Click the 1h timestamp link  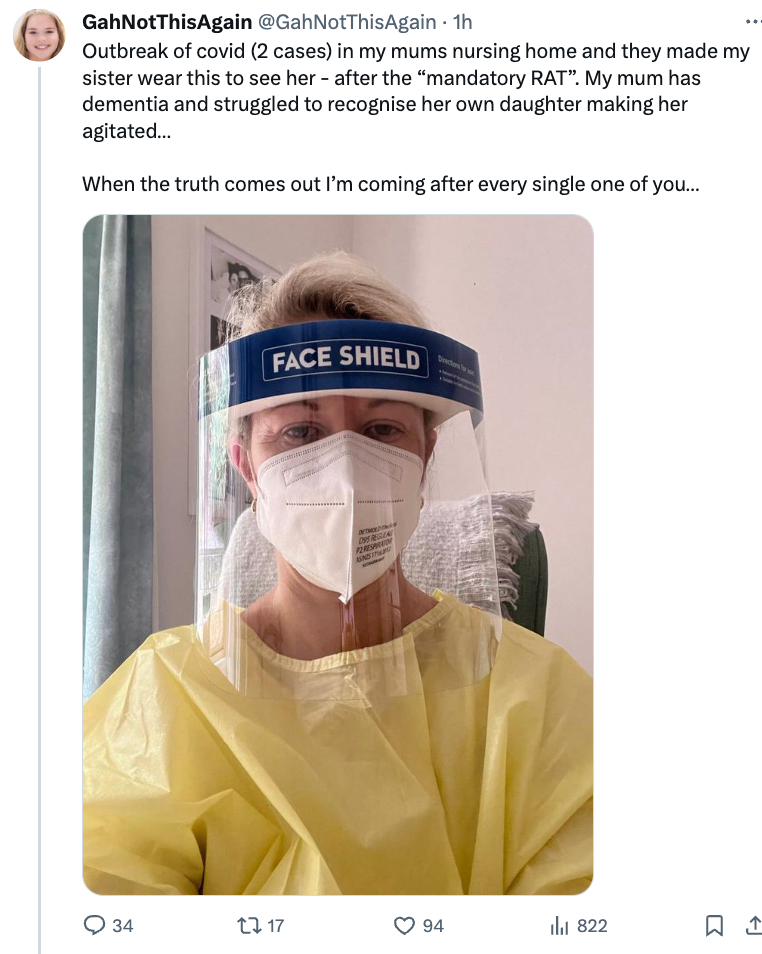point(463,22)
